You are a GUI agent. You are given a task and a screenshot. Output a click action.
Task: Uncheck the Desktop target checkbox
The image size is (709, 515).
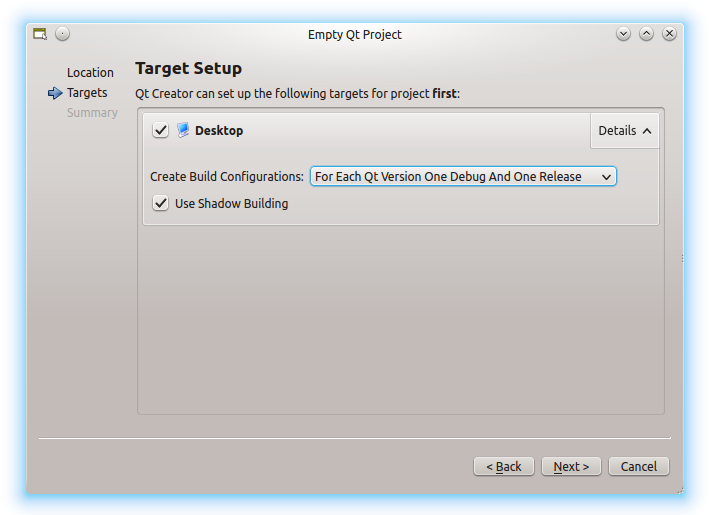pos(161,131)
